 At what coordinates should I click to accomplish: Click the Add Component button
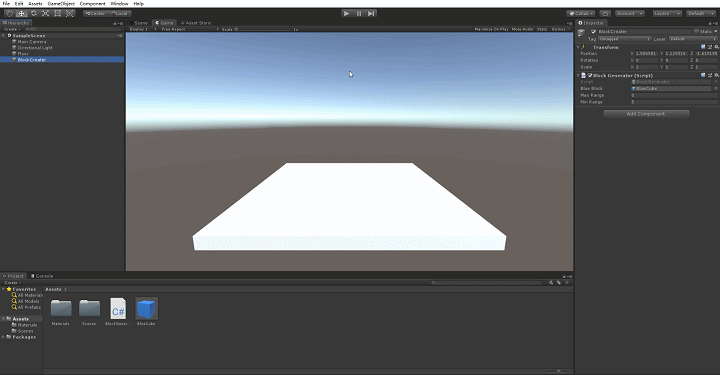tap(646, 114)
